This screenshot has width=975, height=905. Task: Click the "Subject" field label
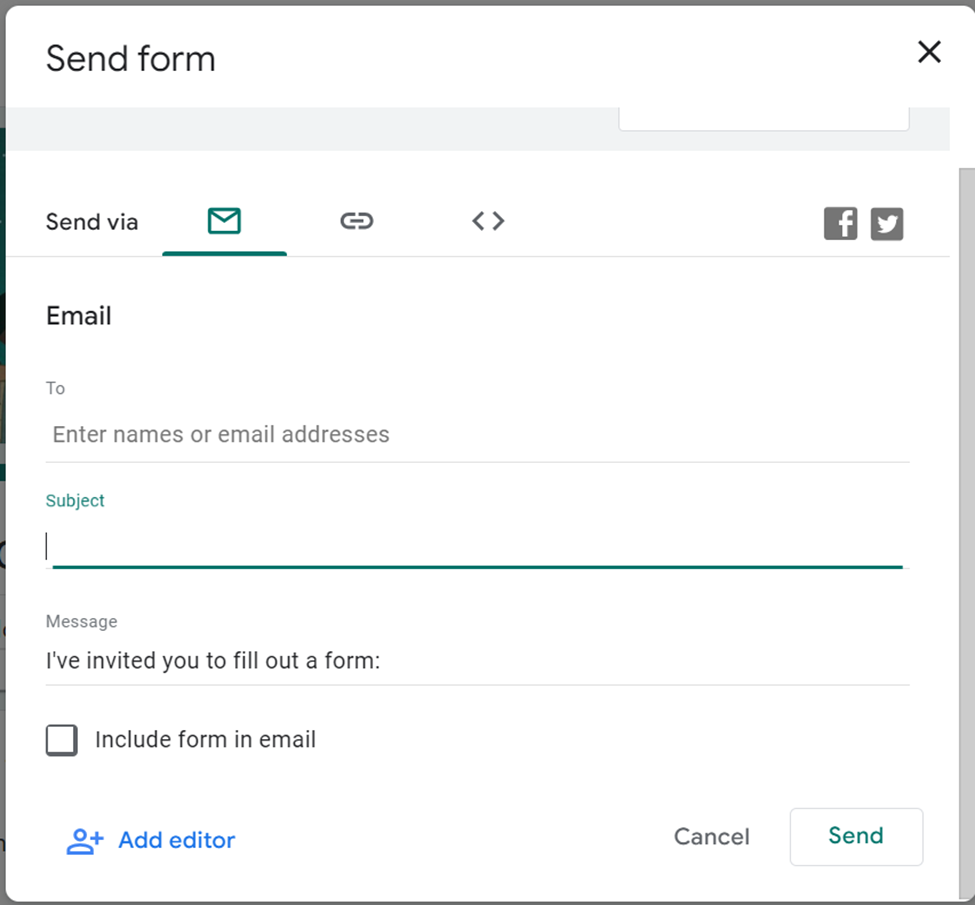[x=75, y=500]
